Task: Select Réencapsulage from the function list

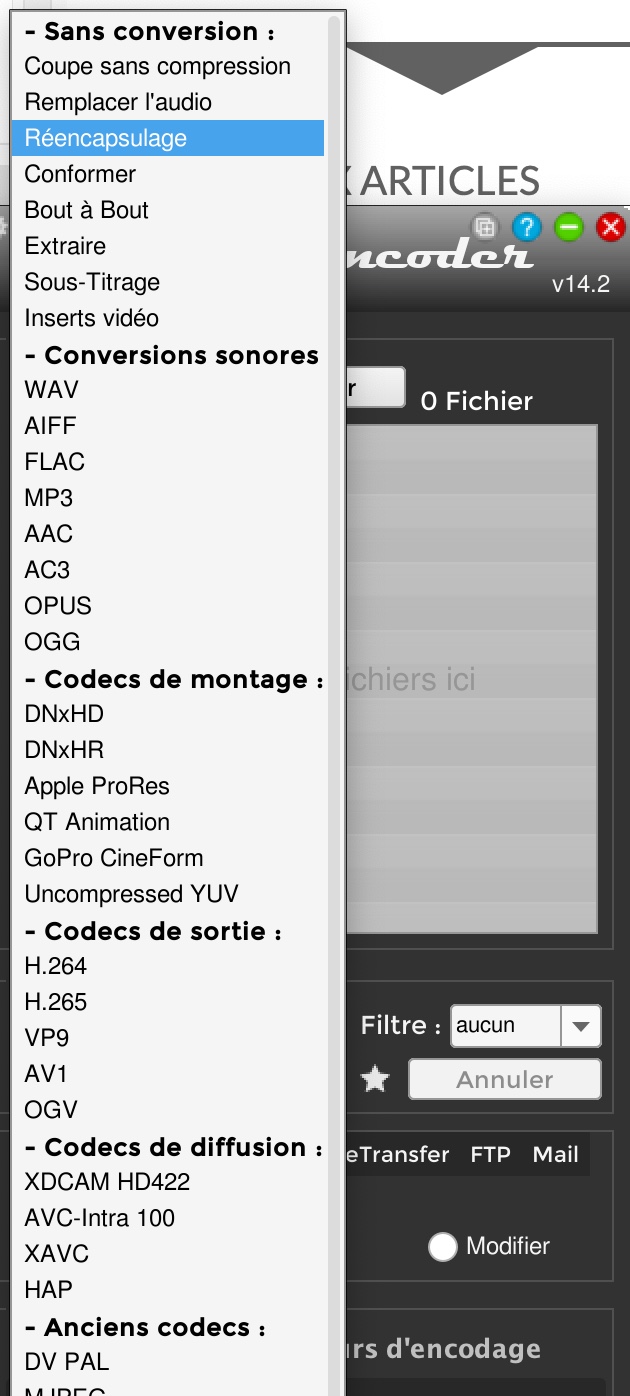Action: click(x=106, y=138)
